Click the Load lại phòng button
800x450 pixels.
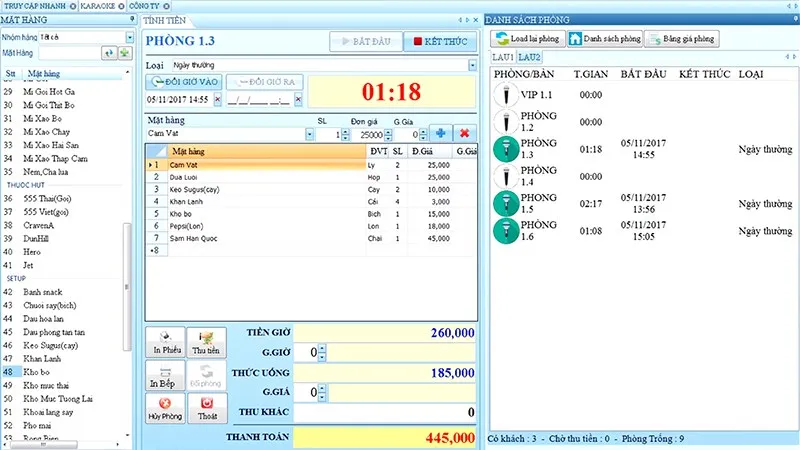525,39
